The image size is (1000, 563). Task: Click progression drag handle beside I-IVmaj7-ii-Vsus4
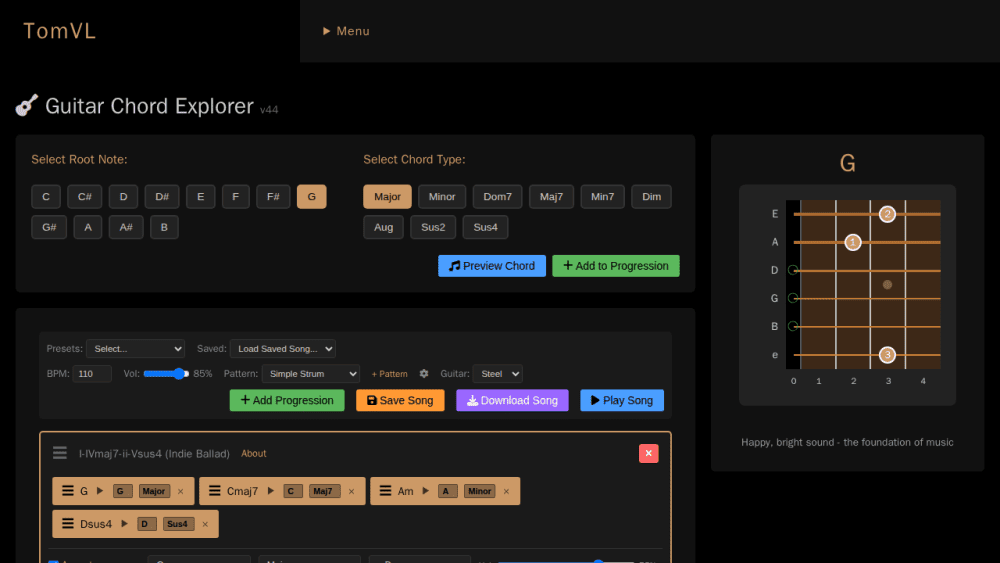[x=60, y=453]
